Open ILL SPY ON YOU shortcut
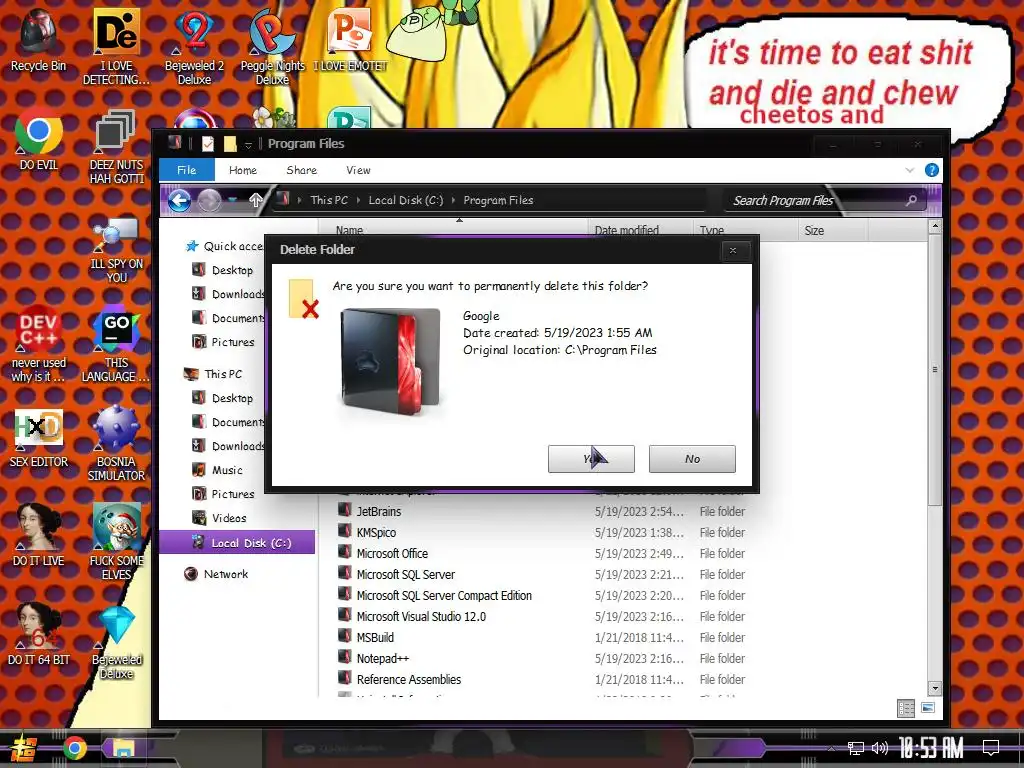 116,250
